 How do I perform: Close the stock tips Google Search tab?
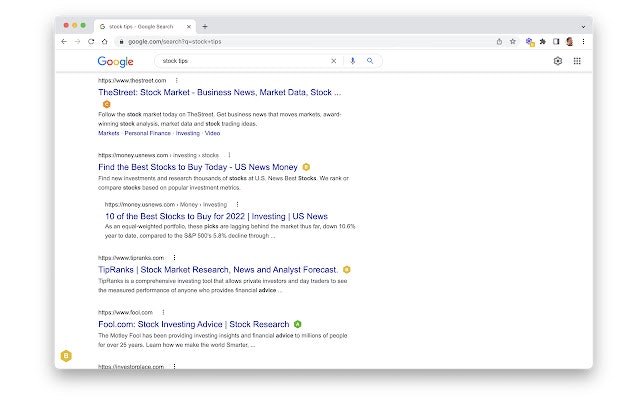189,27
